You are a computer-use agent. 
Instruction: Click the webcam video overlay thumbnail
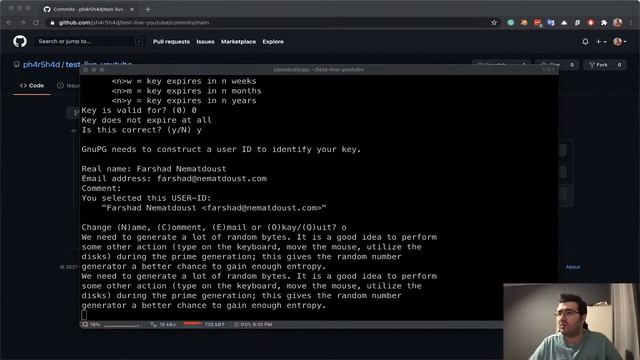point(571,322)
